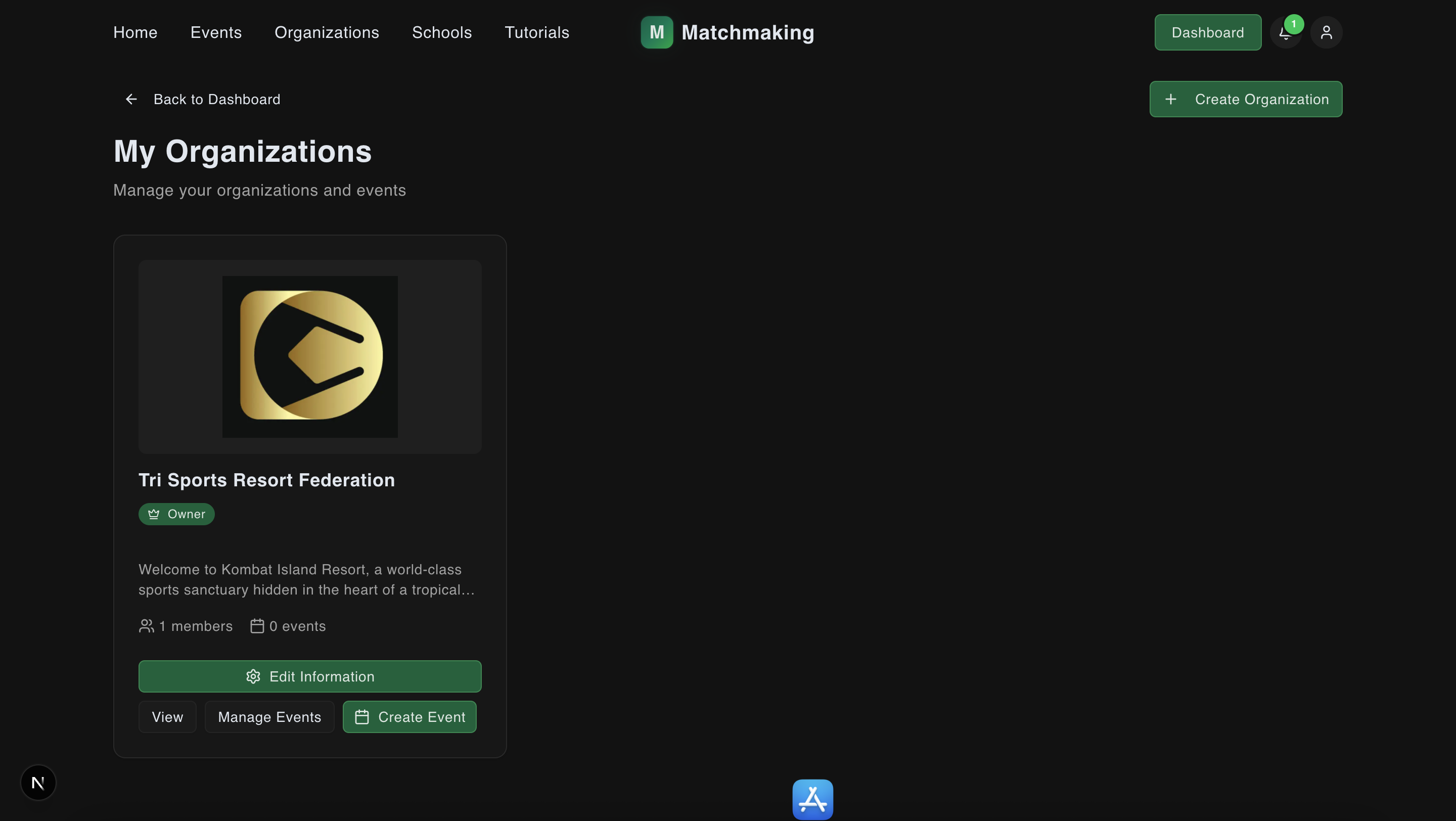Image resolution: width=1456 pixels, height=821 pixels.
Task: Open the Tutorials nav item
Action: click(x=537, y=33)
